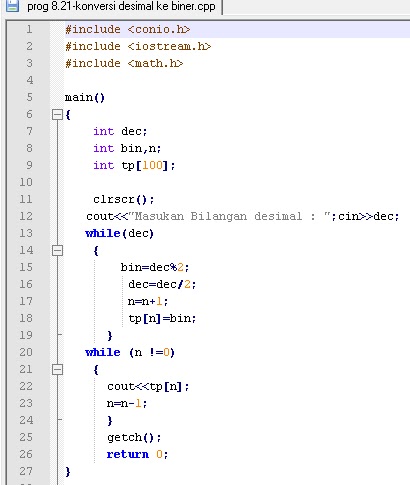
Task: Click the bin=dec%2; statement
Action: [155, 267]
